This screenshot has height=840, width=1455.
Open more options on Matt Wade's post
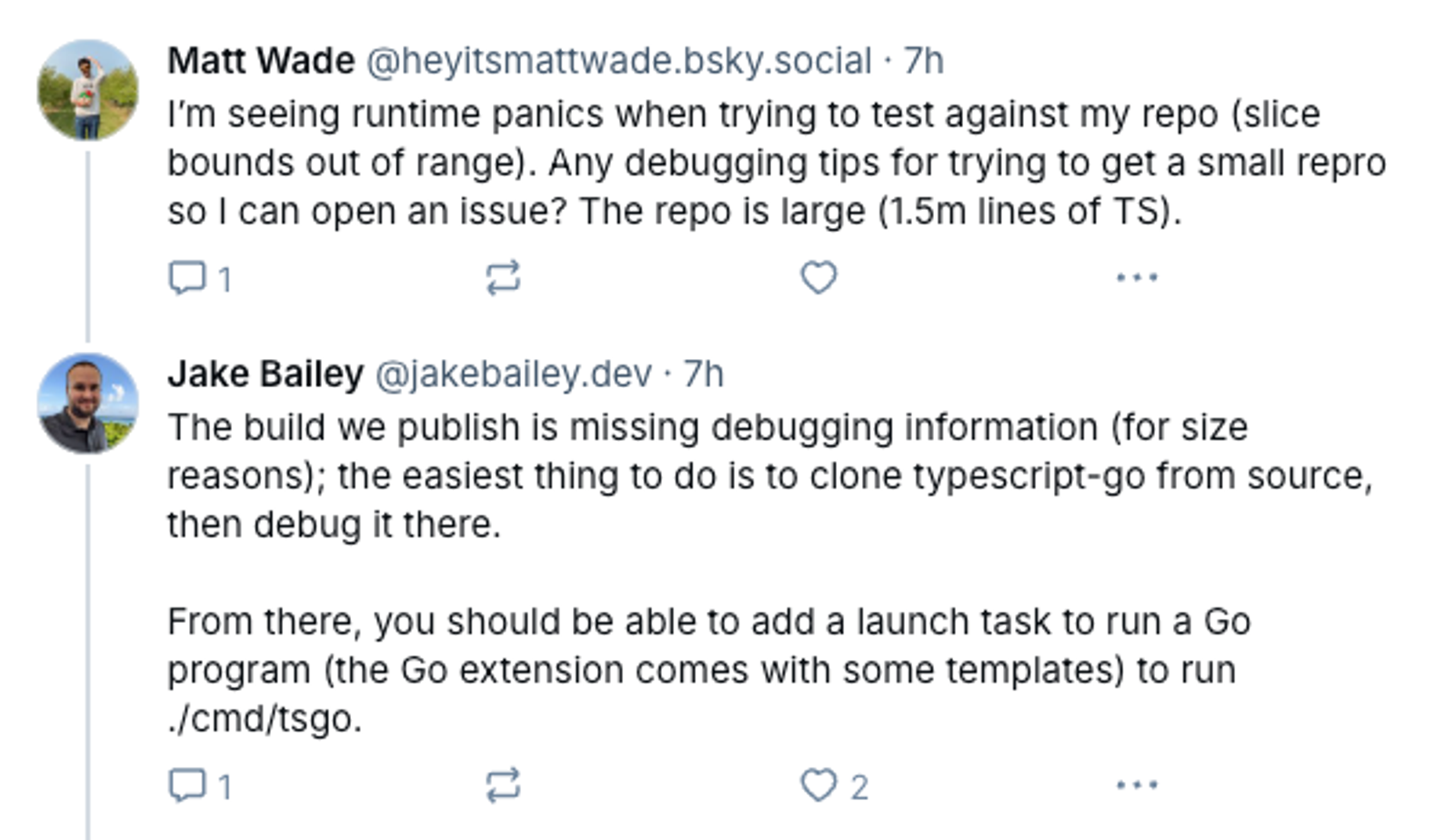[1137, 277]
